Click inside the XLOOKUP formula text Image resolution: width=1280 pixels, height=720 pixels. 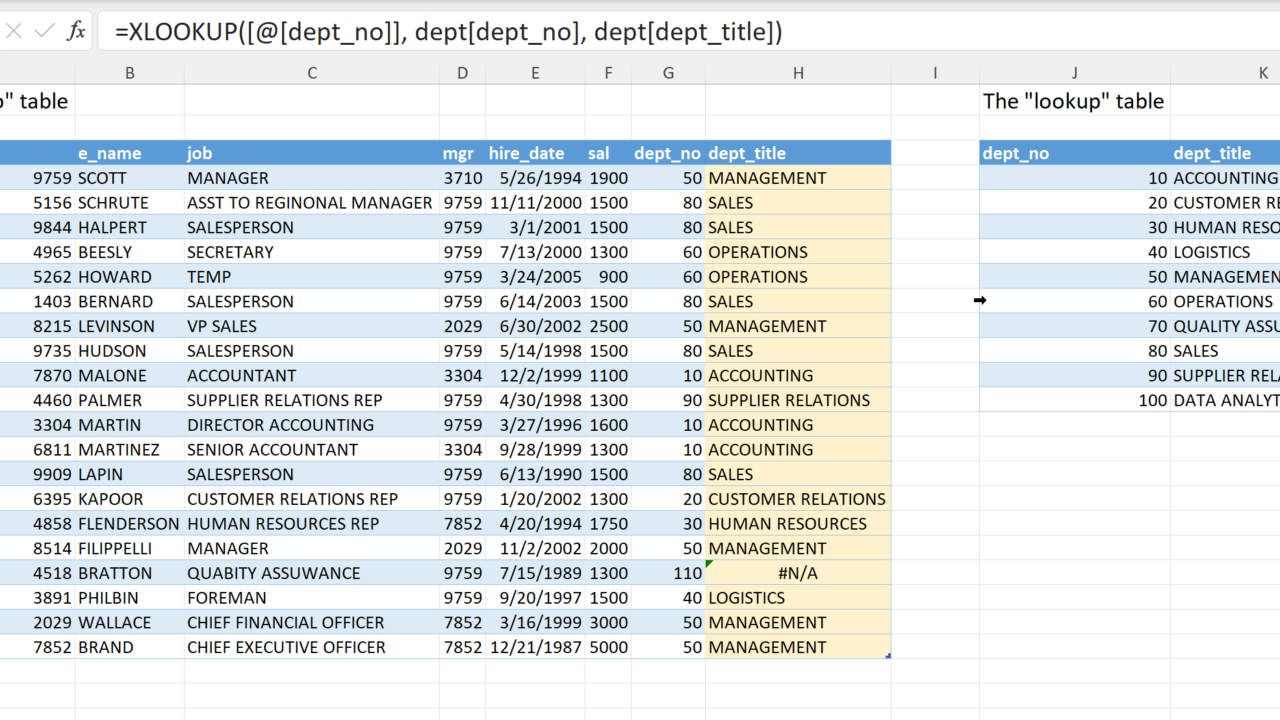click(448, 32)
